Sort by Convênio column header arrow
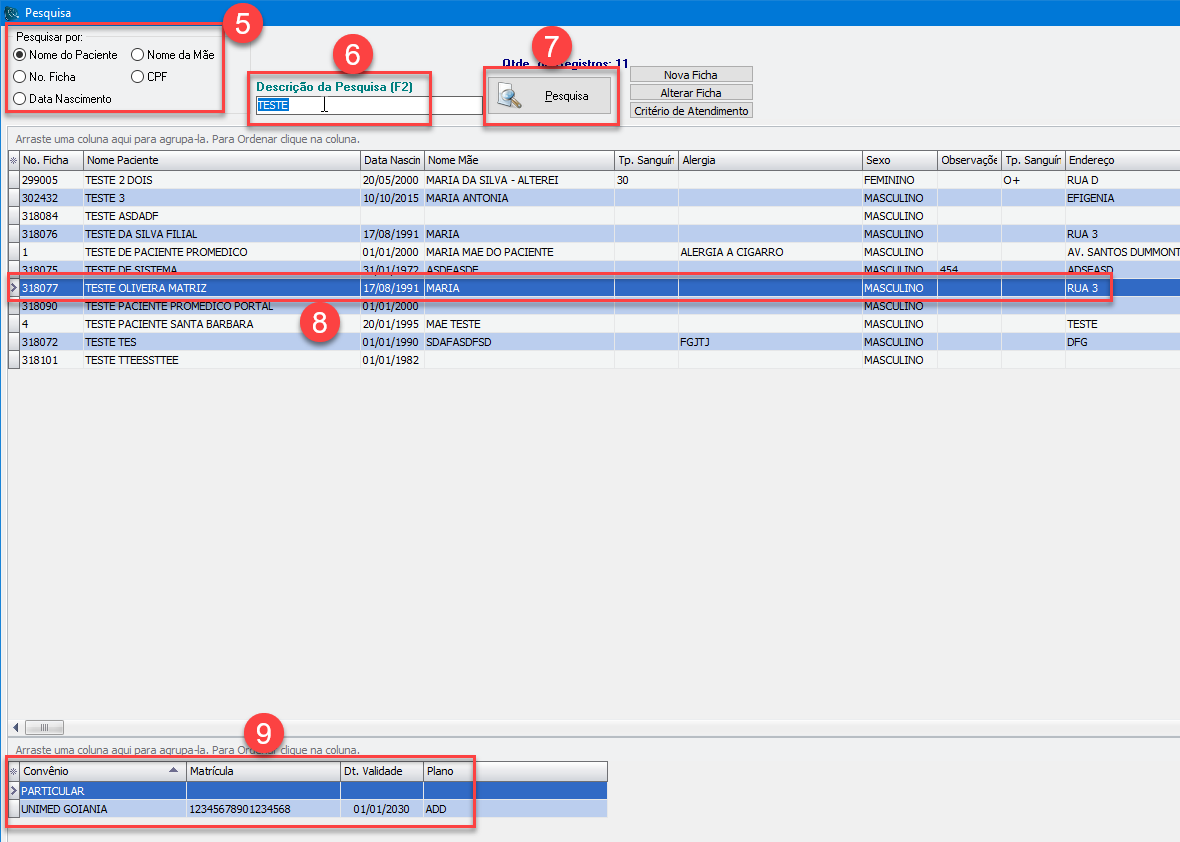The image size is (1180, 842). point(175,771)
